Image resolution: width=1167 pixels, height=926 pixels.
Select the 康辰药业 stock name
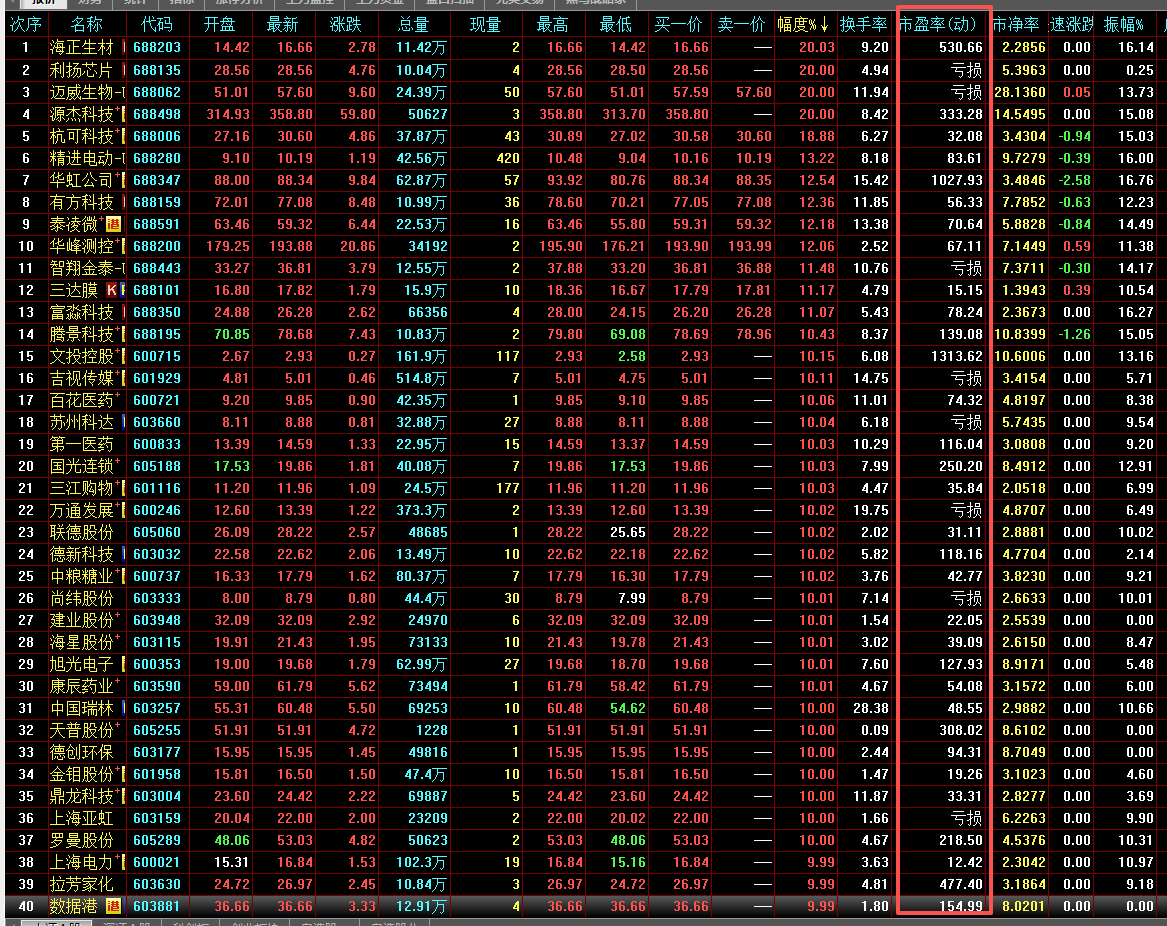82,686
